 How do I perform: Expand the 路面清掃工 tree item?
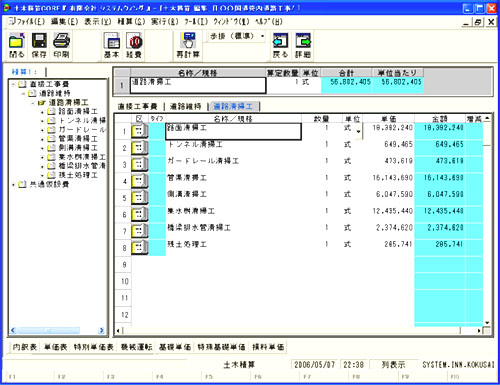[x=42, y=112]
